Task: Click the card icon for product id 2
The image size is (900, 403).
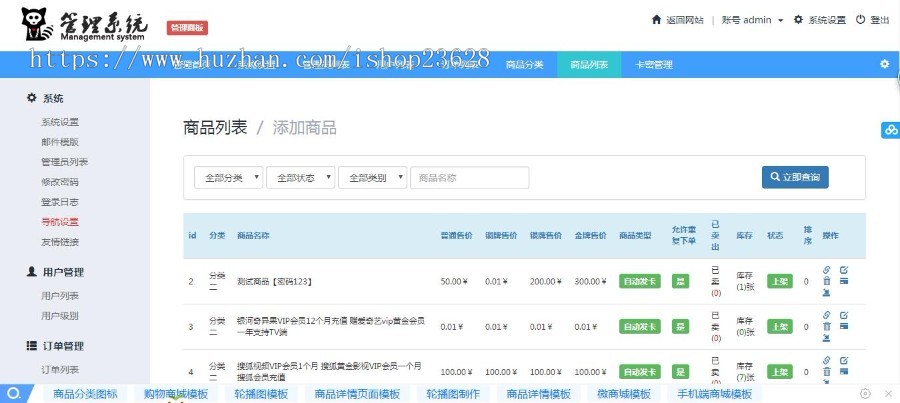Action: pyautogui.click(x=844, y=281)
